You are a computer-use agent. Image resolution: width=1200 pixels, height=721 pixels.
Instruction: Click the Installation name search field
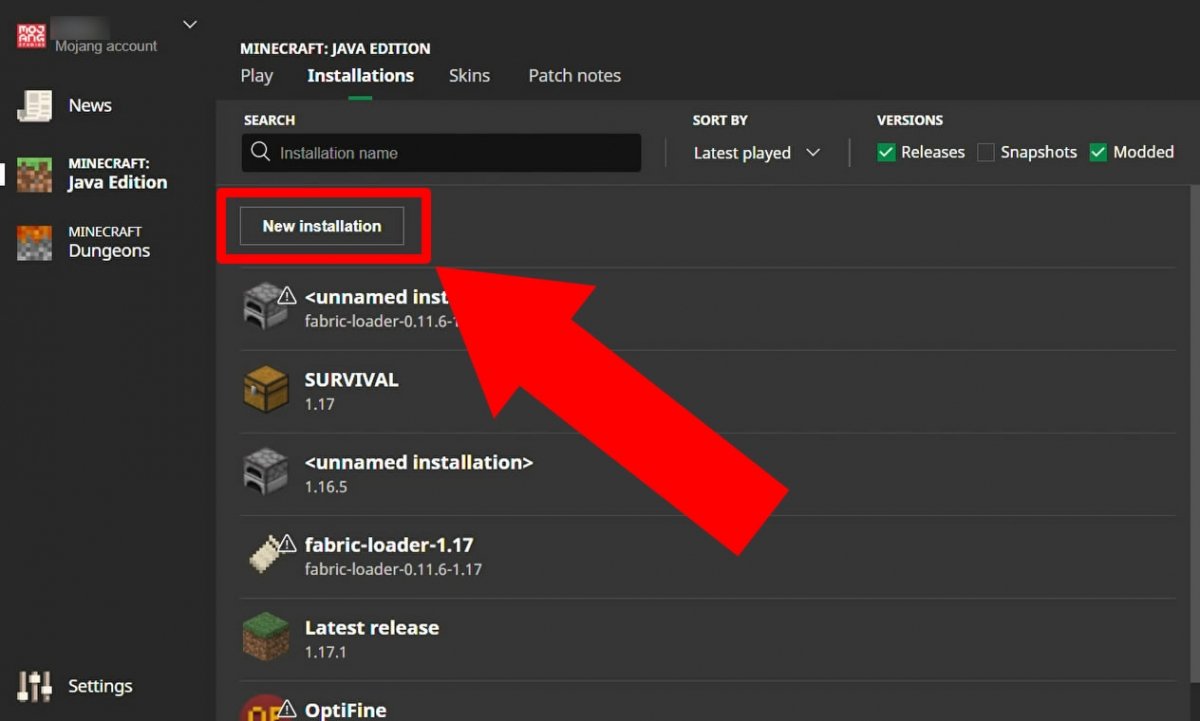tap(441, 153)
